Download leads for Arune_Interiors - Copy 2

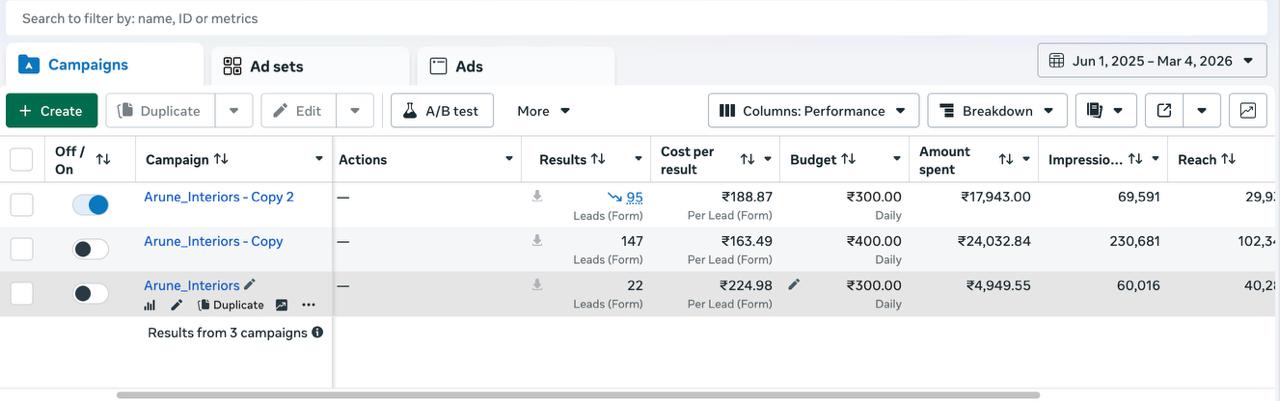point(537,197)
